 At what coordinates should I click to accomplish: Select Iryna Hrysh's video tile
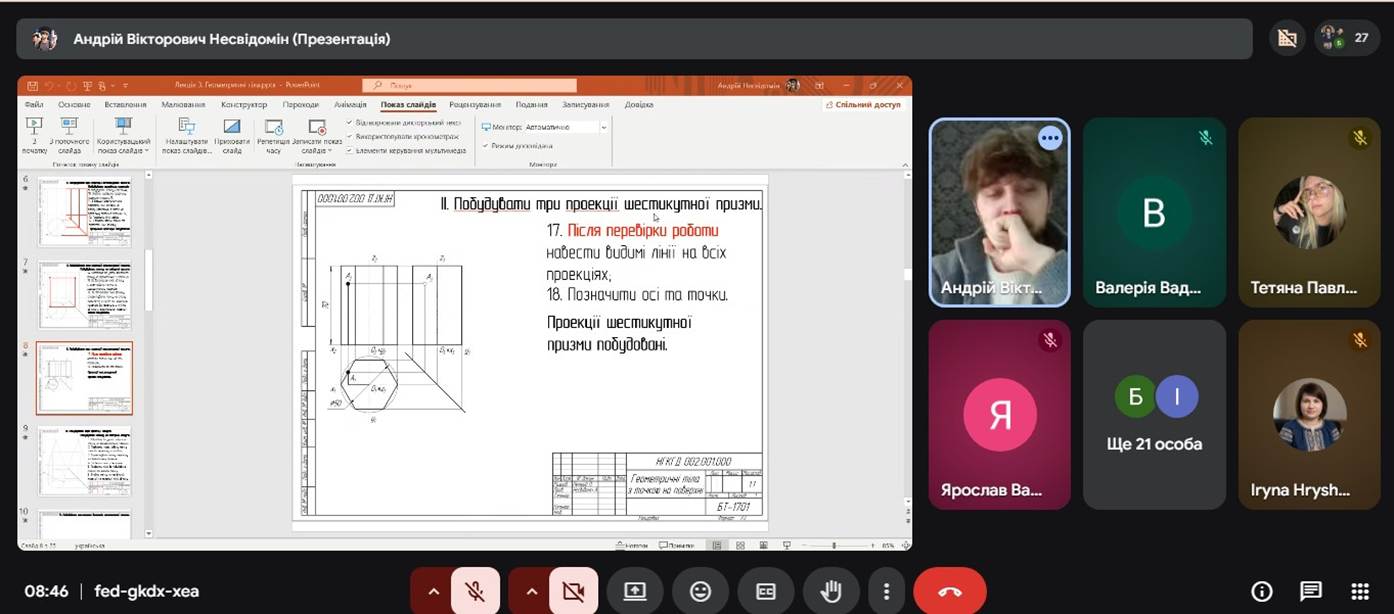(x=1309, y=415)
